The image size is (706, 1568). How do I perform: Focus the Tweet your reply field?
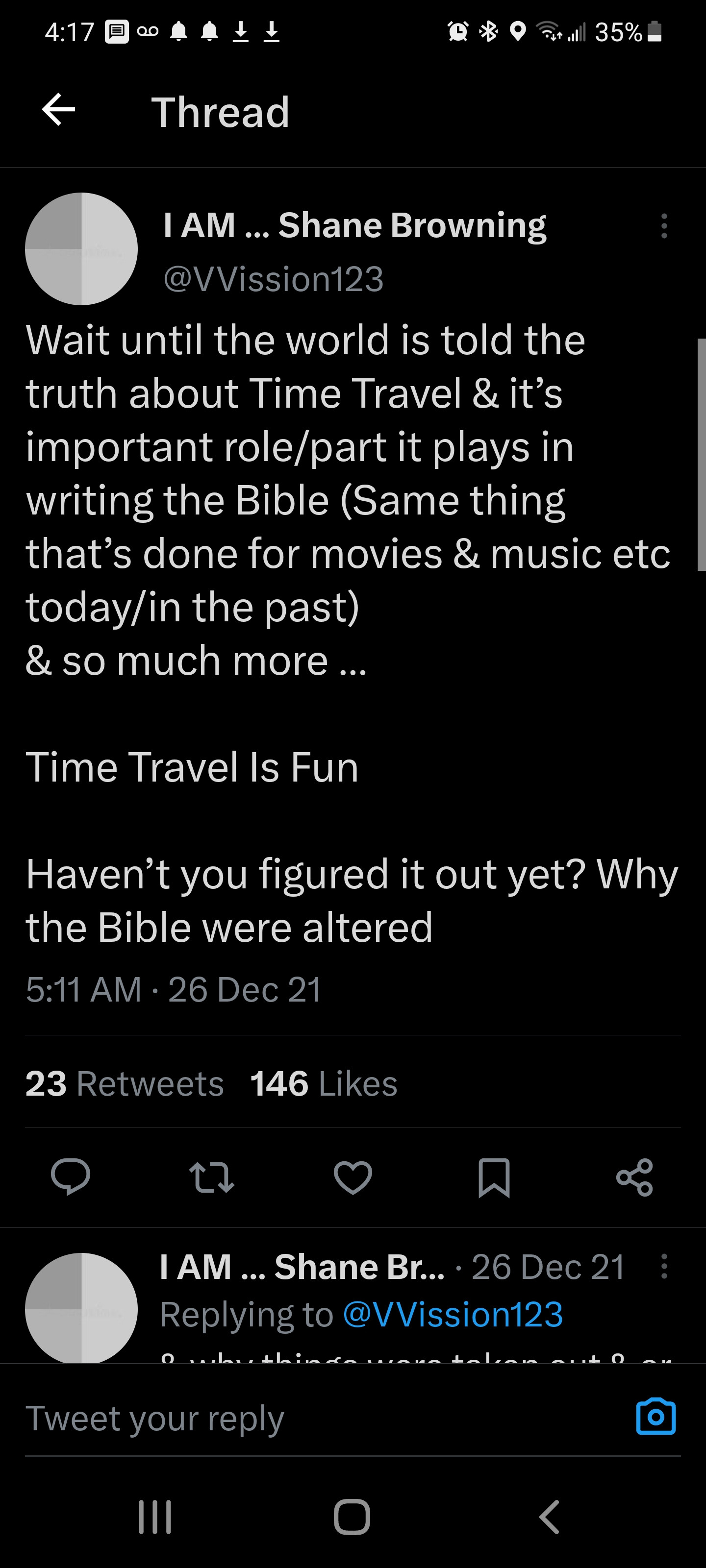(x=304, y=1418)
